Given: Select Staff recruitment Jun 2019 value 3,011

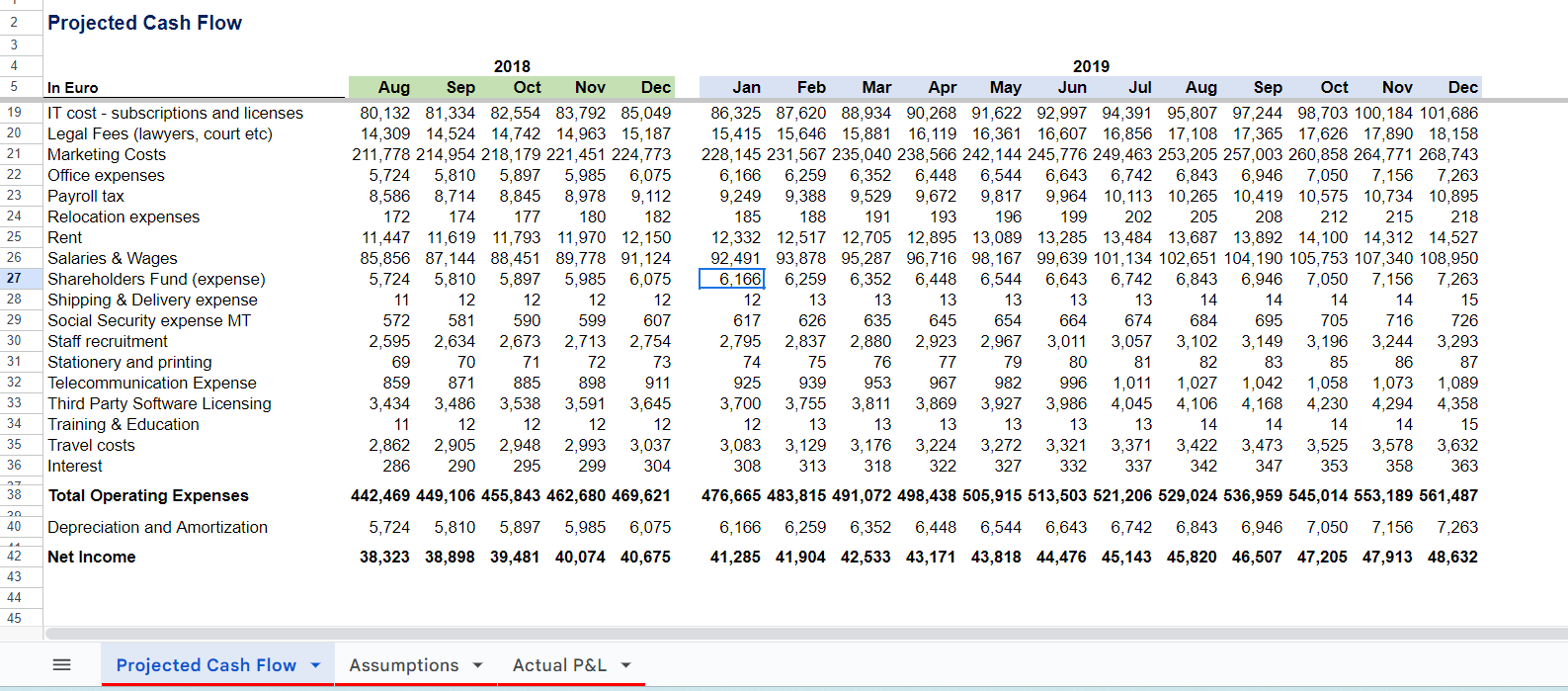Looking at the screenshot, I should (1066, 341).
